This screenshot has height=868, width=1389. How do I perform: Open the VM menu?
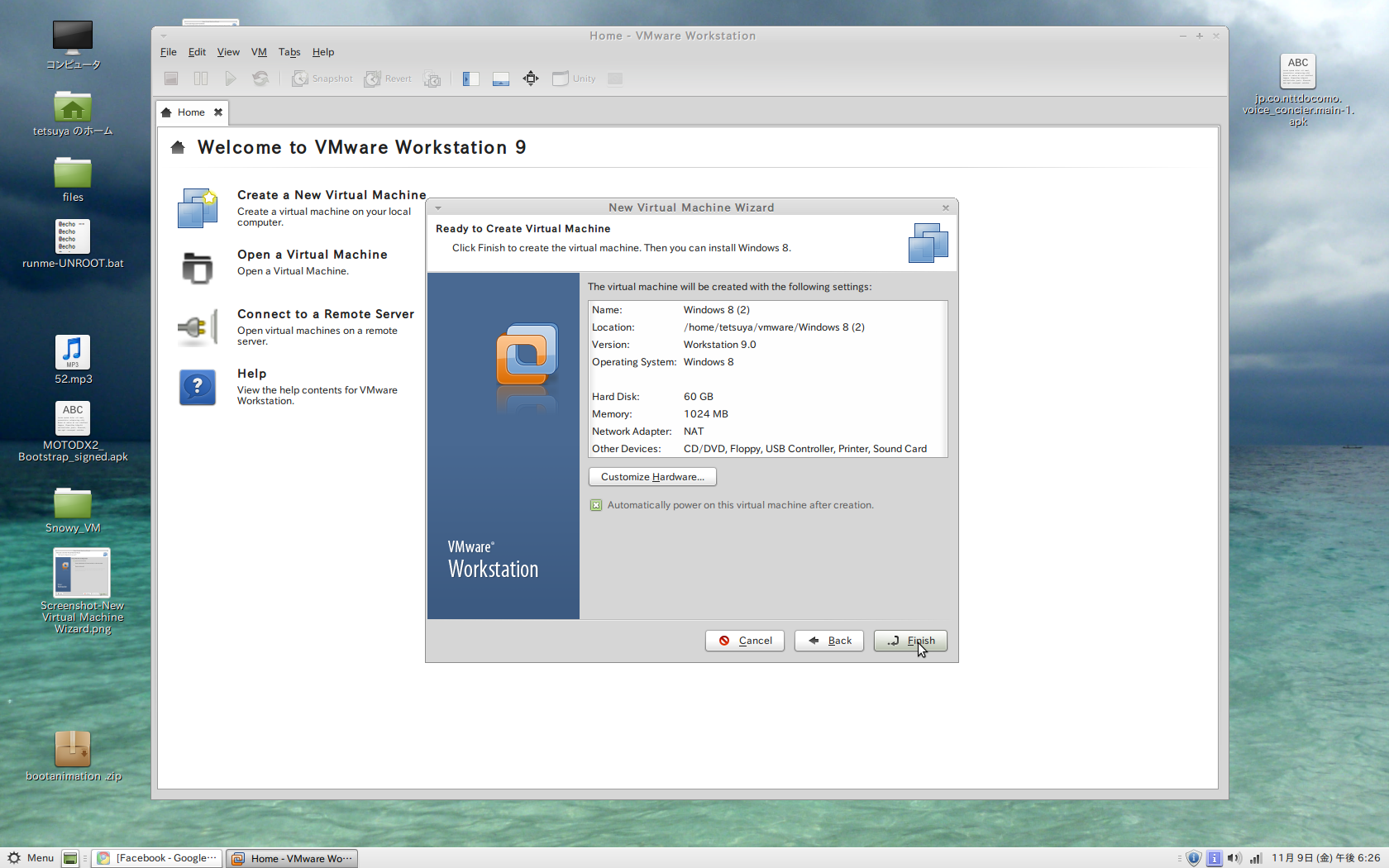coord(259,52)
